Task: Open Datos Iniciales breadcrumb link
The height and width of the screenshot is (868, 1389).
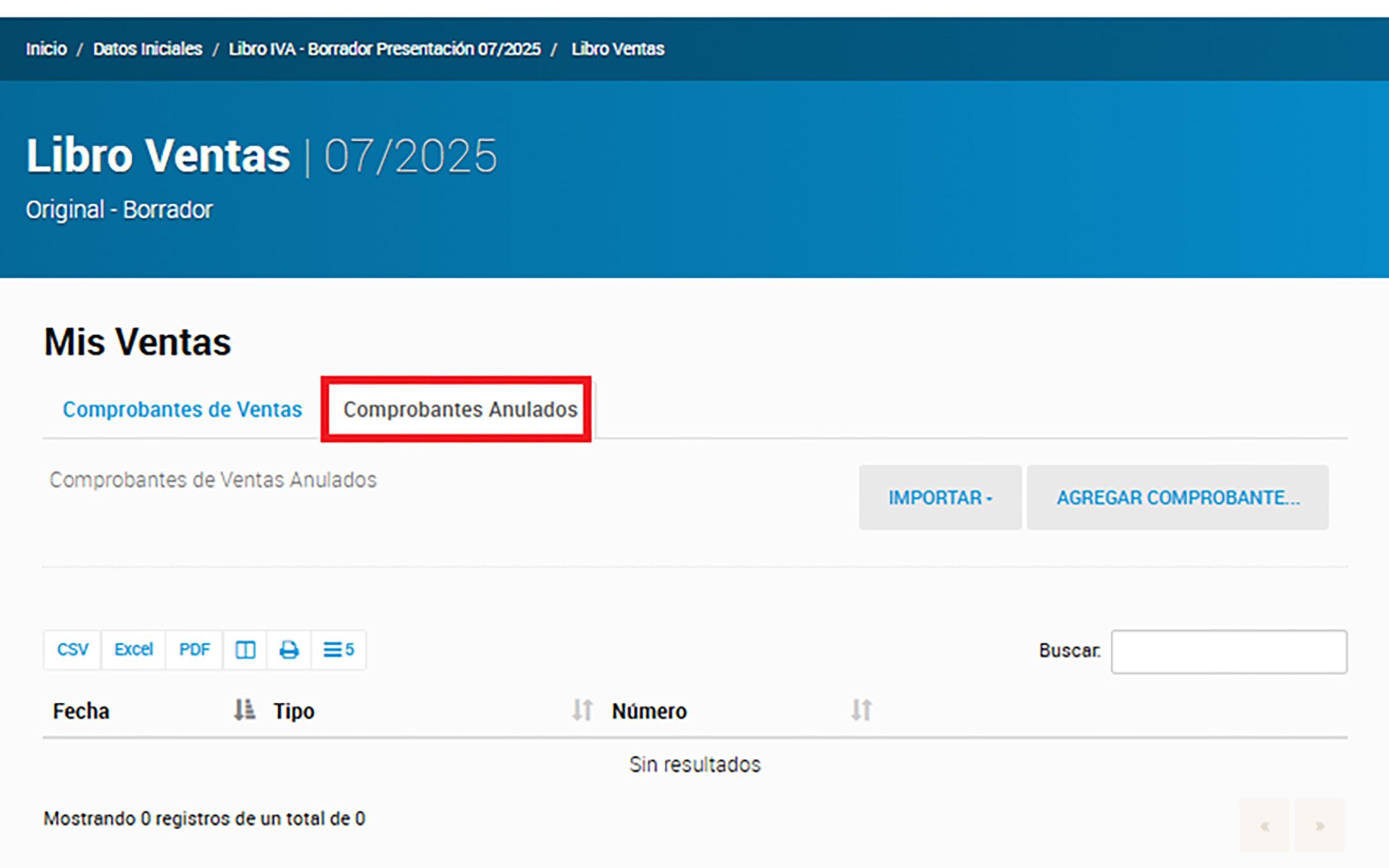Action: (147, 49)
